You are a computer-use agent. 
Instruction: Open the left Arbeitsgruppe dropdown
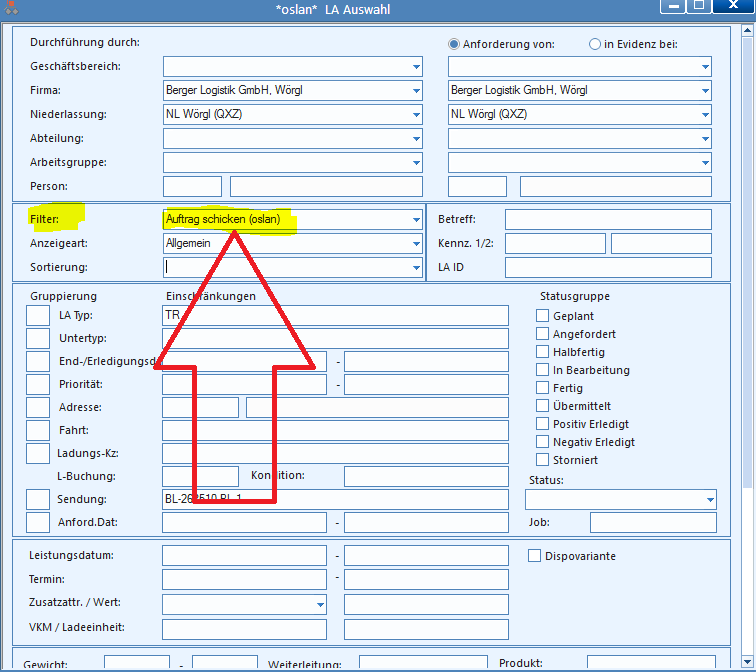[x=416, y=162]
